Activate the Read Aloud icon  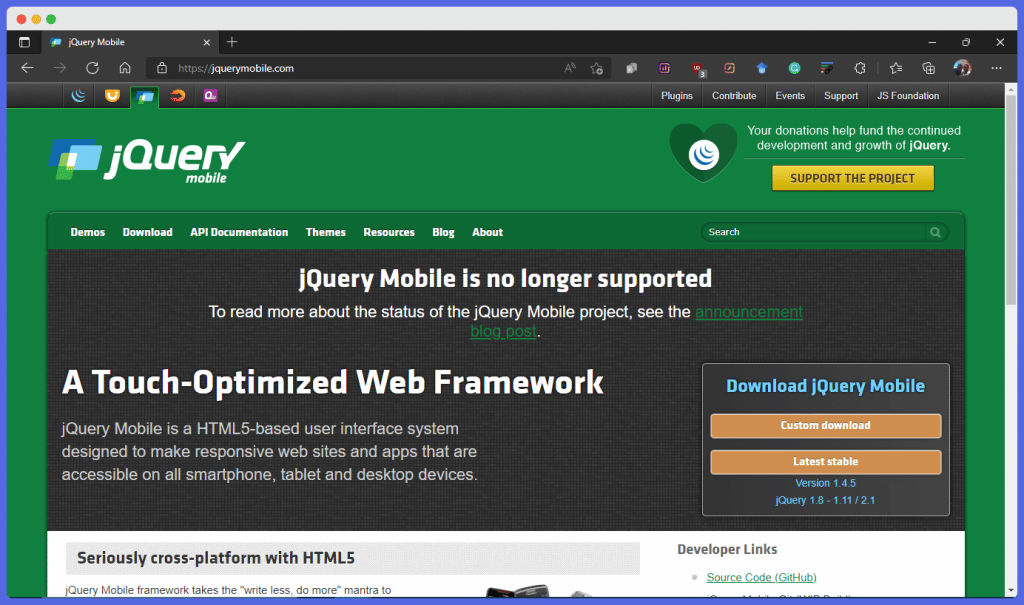click(570, 68)
